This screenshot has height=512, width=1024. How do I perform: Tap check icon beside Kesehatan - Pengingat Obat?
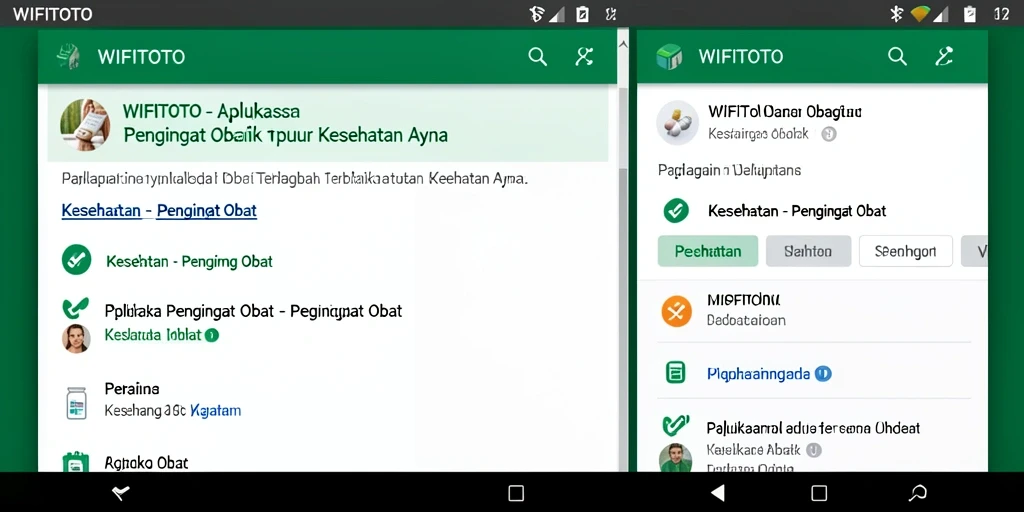pos(676,210)
